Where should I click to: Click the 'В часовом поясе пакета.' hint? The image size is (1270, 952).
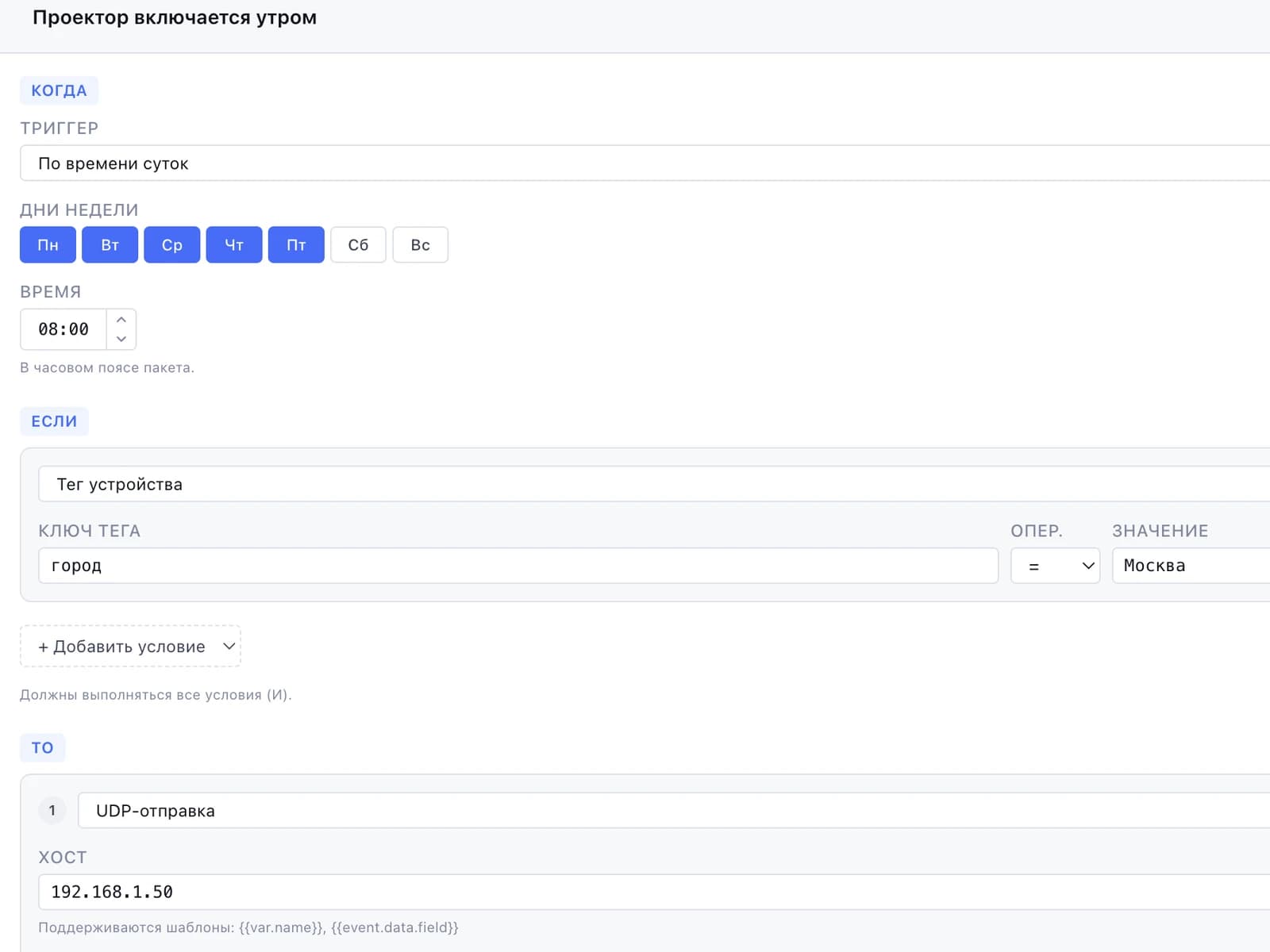[x=107, y=367]
